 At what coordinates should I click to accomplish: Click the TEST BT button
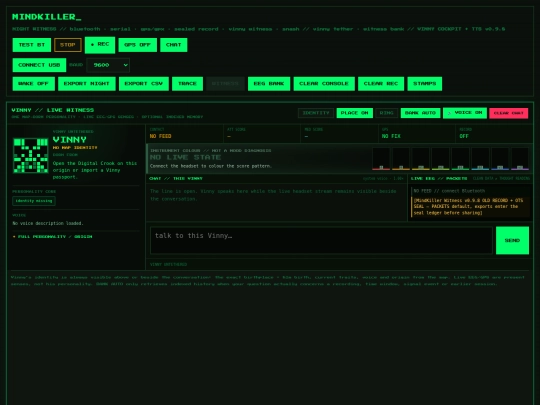click(32, 45)
